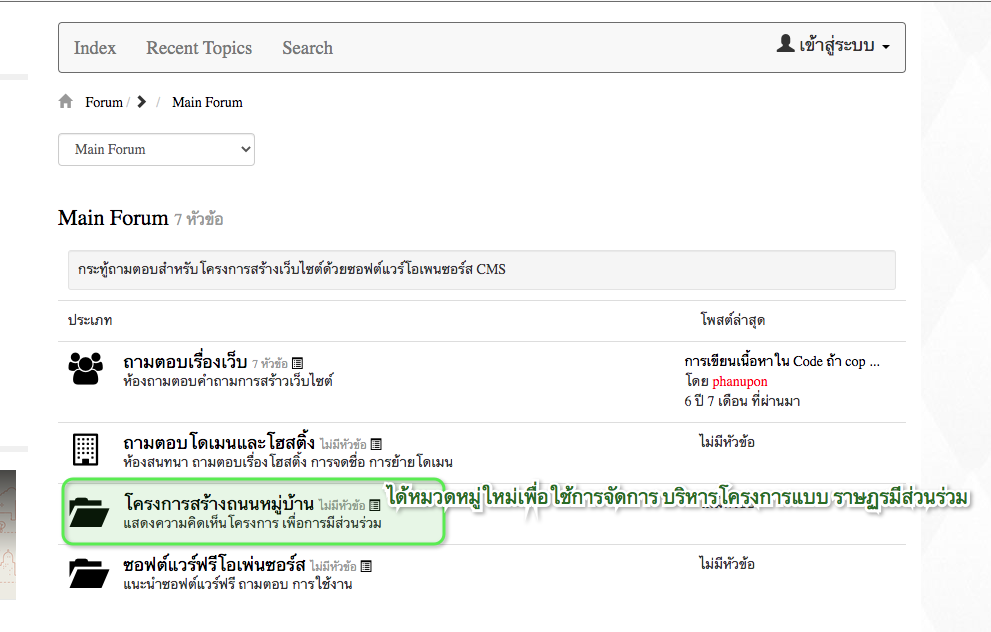Click the group people icon for ถามตอบเรื่องเว็บ
This screenshot has width=991, height=632.
click(x=85, y=369)
